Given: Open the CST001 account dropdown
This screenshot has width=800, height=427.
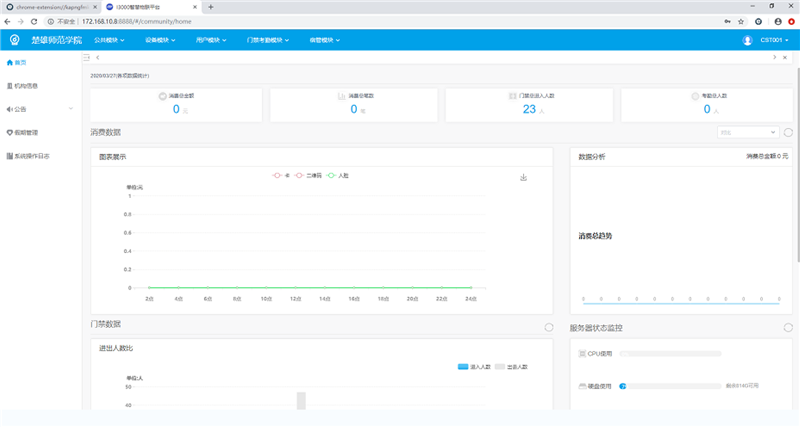Looking at the screenshot, I should point(774,40).
